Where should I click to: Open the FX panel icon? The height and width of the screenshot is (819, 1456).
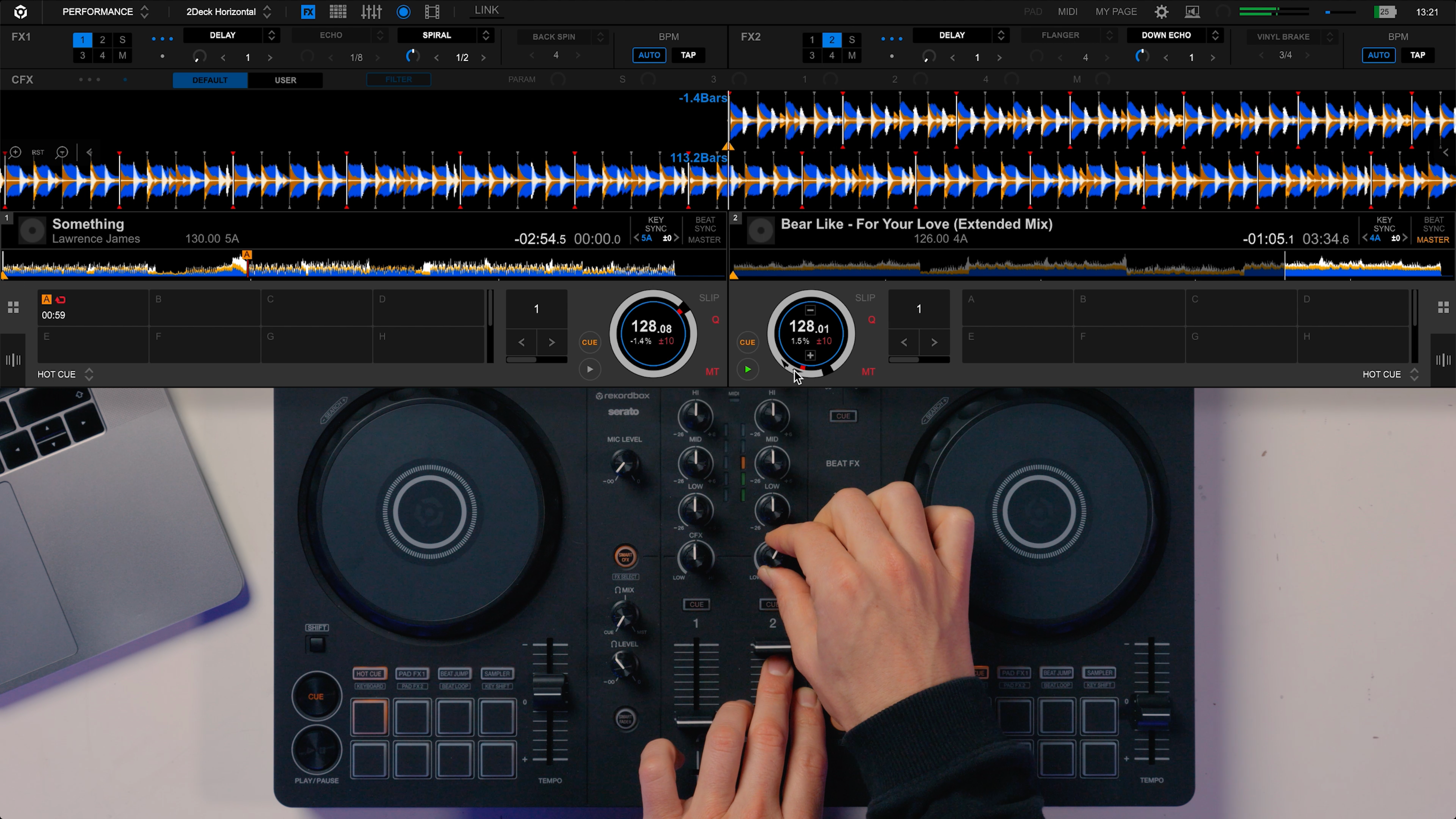pyautogui.click(x=308, y=11)
